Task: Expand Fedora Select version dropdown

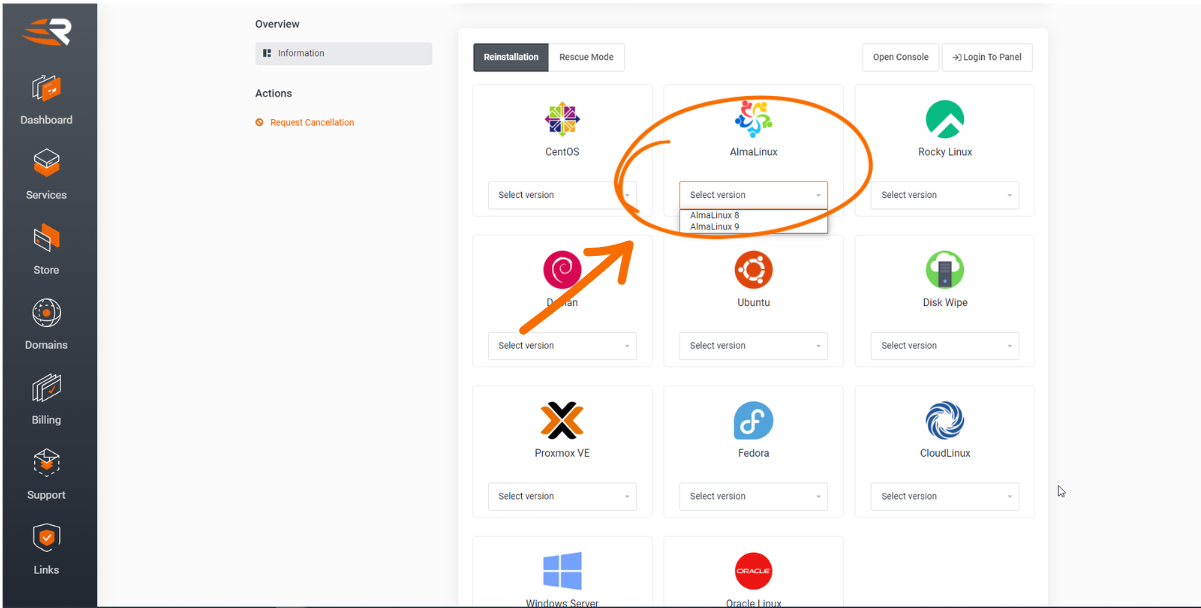Action: tap(753, 496)
